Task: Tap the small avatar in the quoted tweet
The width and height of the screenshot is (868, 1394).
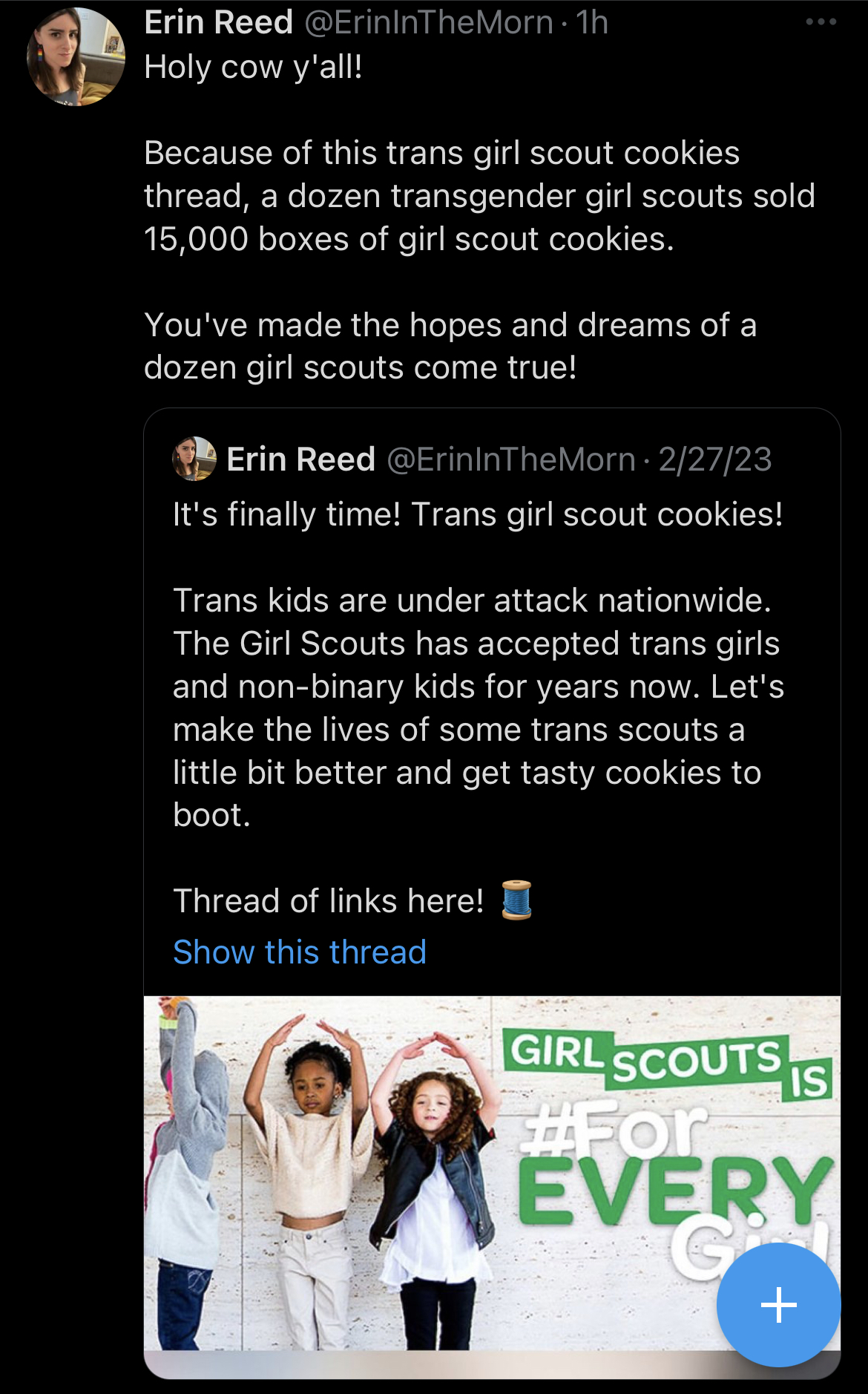Action: pos(194,459)
